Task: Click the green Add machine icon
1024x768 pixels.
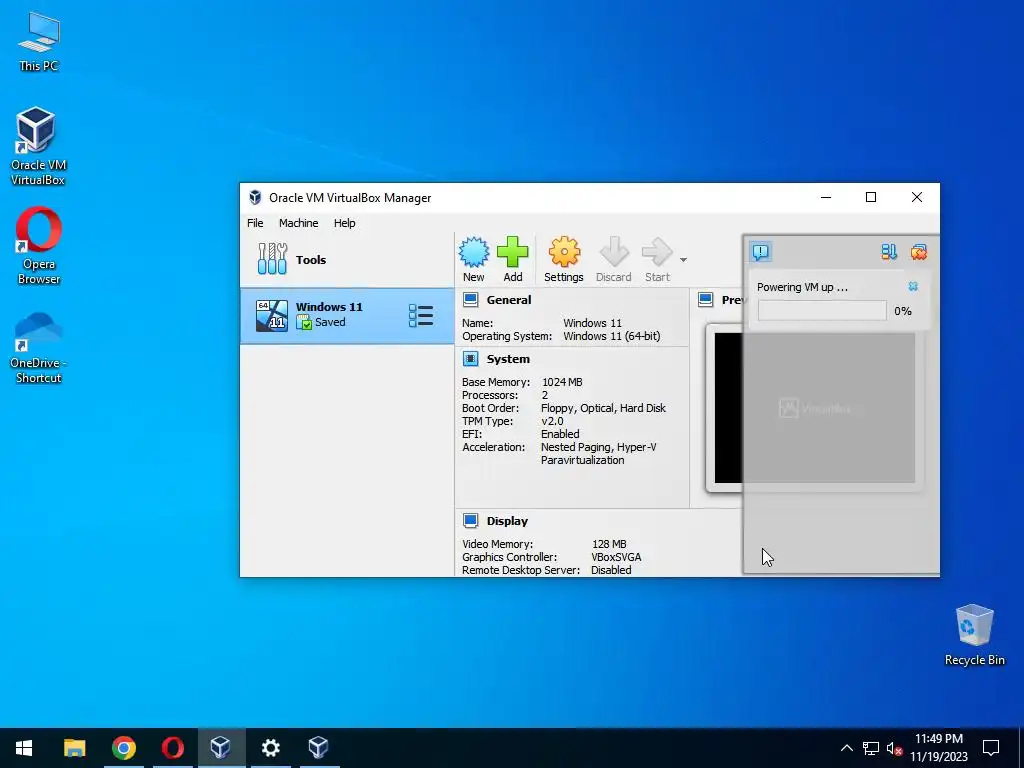Action: pyautogui.click(x=513, y=253)
